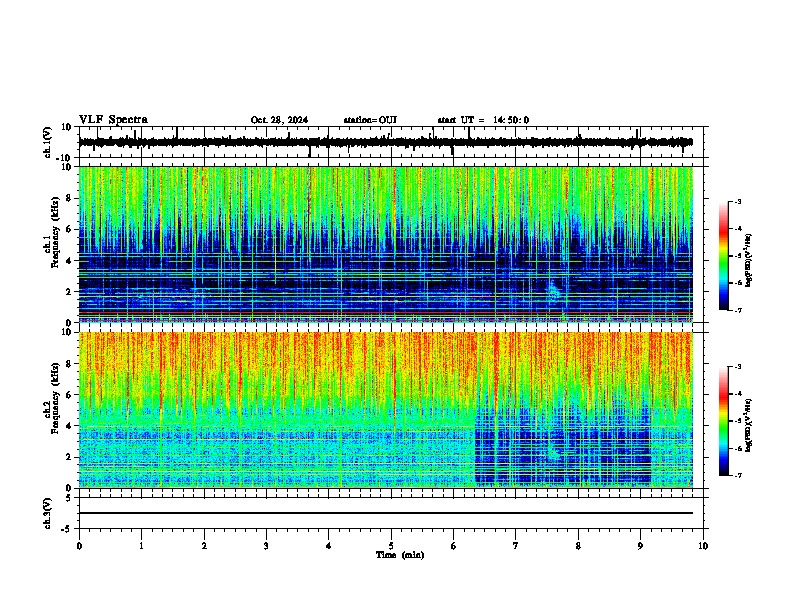Click time axis tick label 4 at the bottom

[329, 546]
